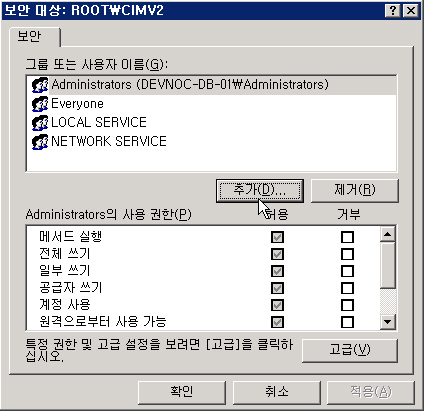Viewport: 424px width, 411px height.
Task: Click the permissions list scrollbar thumb
Action: click(x=388, y=265)
